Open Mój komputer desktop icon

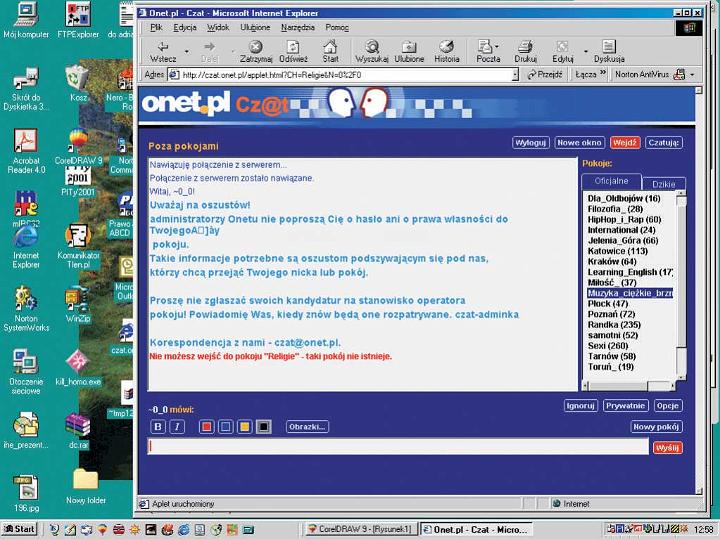pos(26,20)
